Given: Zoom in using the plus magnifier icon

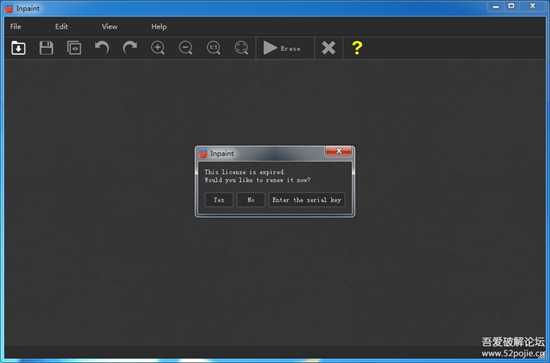Looking at the screenshot, I should 158,48.
